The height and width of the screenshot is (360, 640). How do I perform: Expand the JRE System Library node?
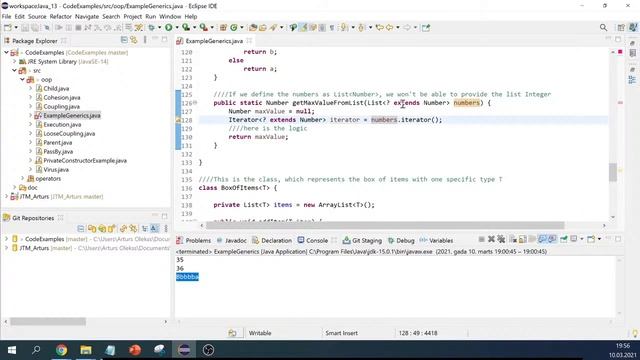coord(15,62)
